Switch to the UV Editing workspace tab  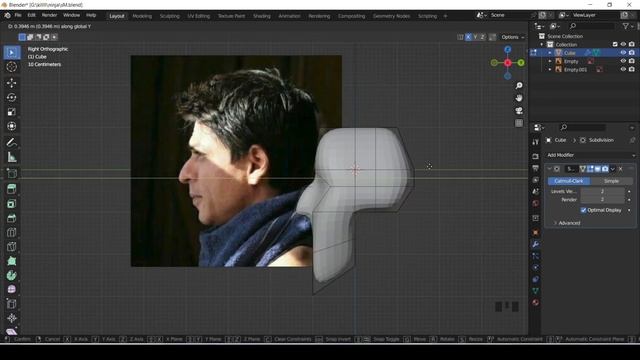coord(198,16)
